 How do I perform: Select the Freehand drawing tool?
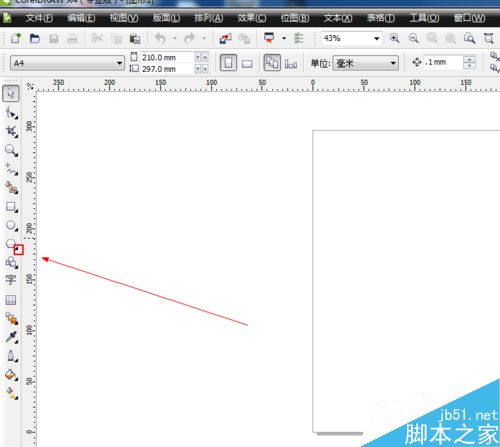point(11,169)
